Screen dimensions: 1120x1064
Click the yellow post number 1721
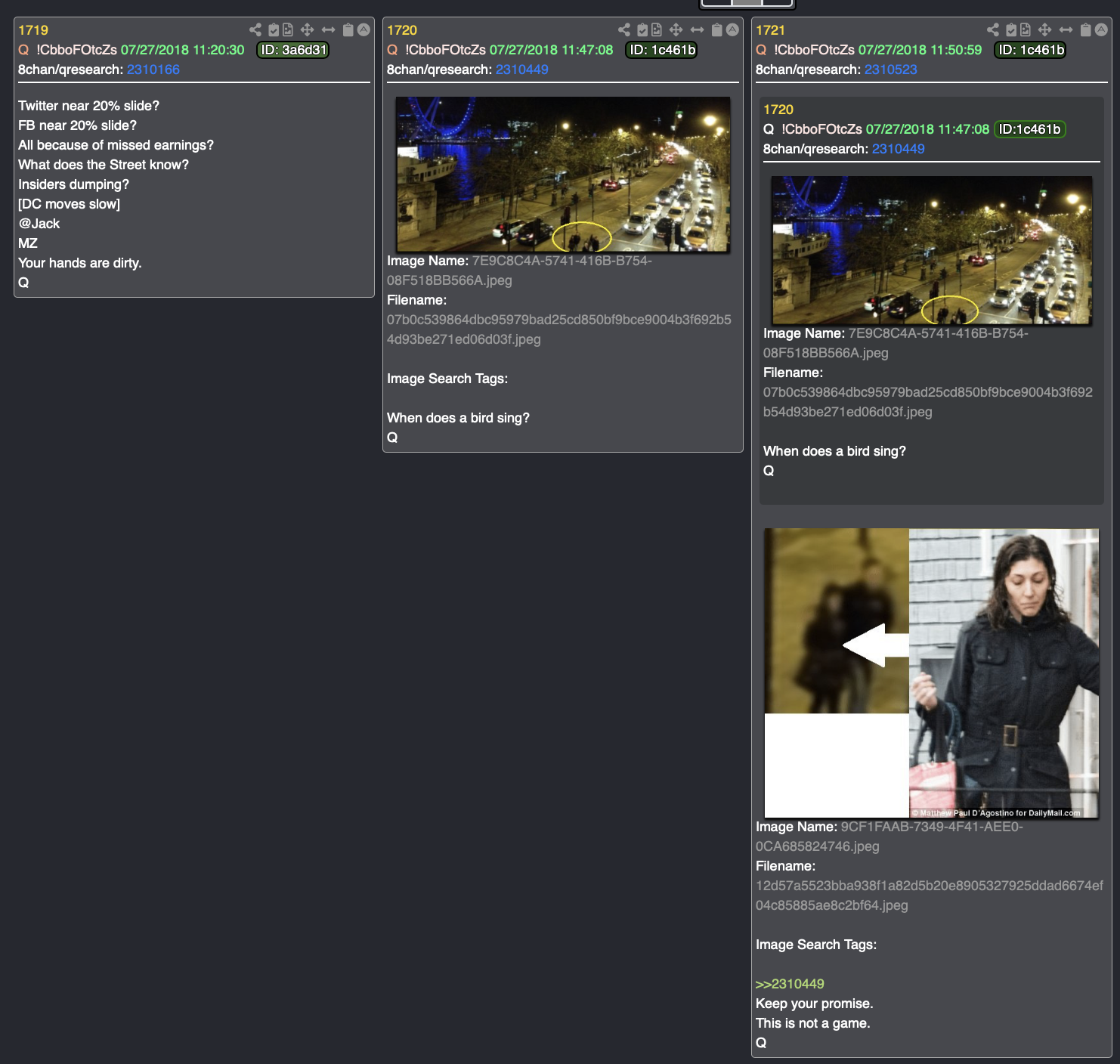pos(771,30)
